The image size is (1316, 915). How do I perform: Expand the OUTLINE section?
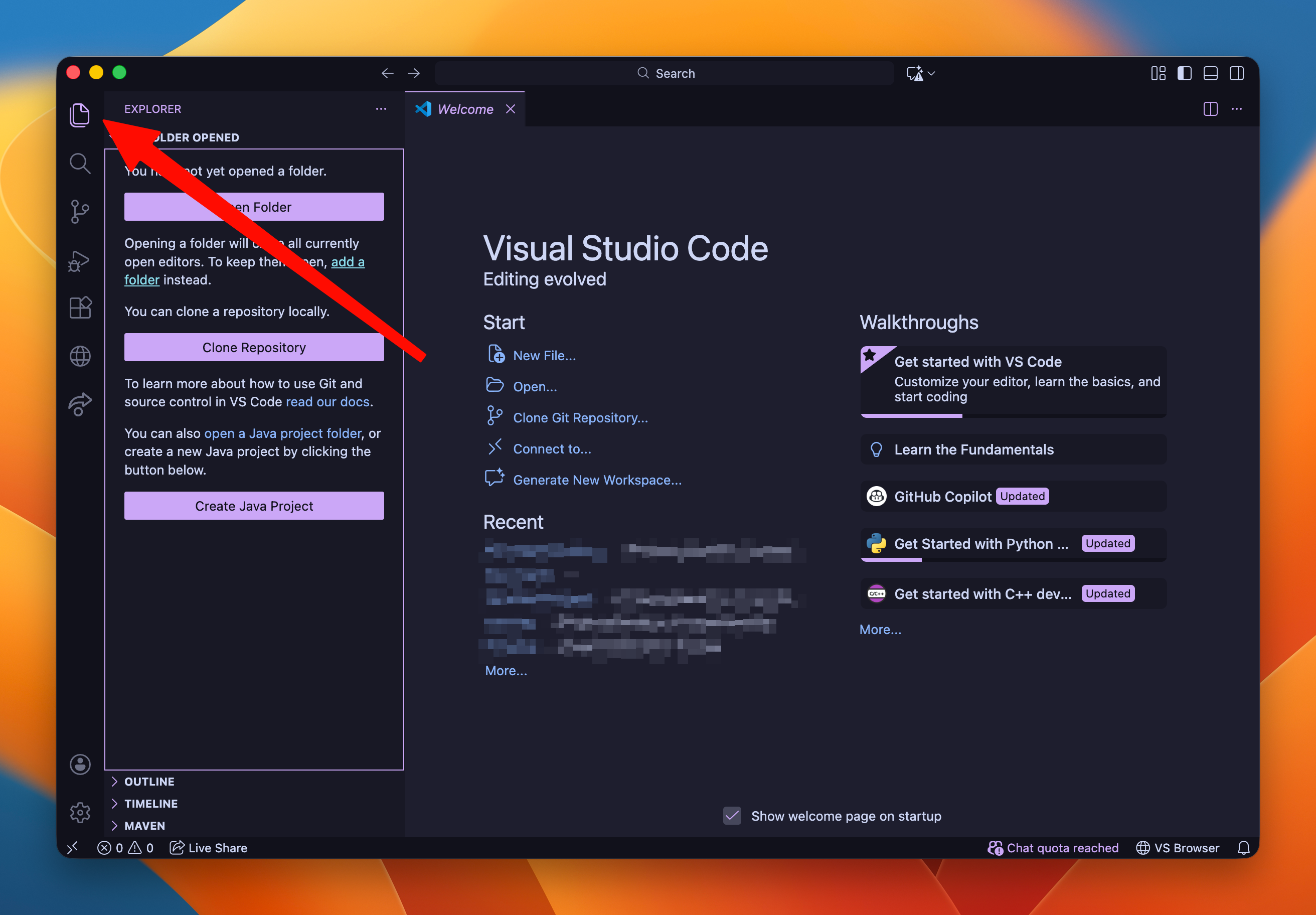coord(149,782)
